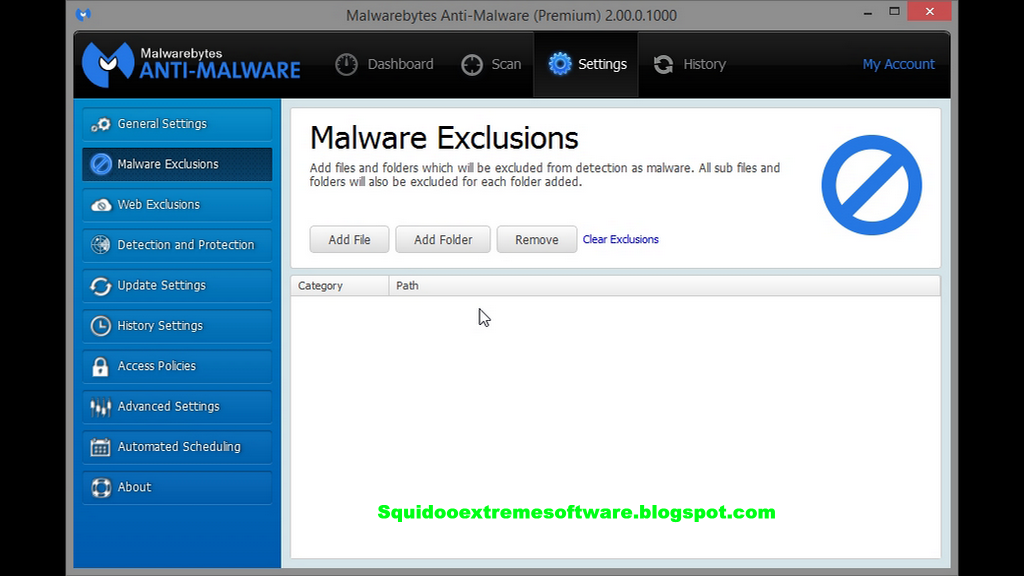
Task: Click the Automated Scheduling calendar icon
Action: point(101,447)
